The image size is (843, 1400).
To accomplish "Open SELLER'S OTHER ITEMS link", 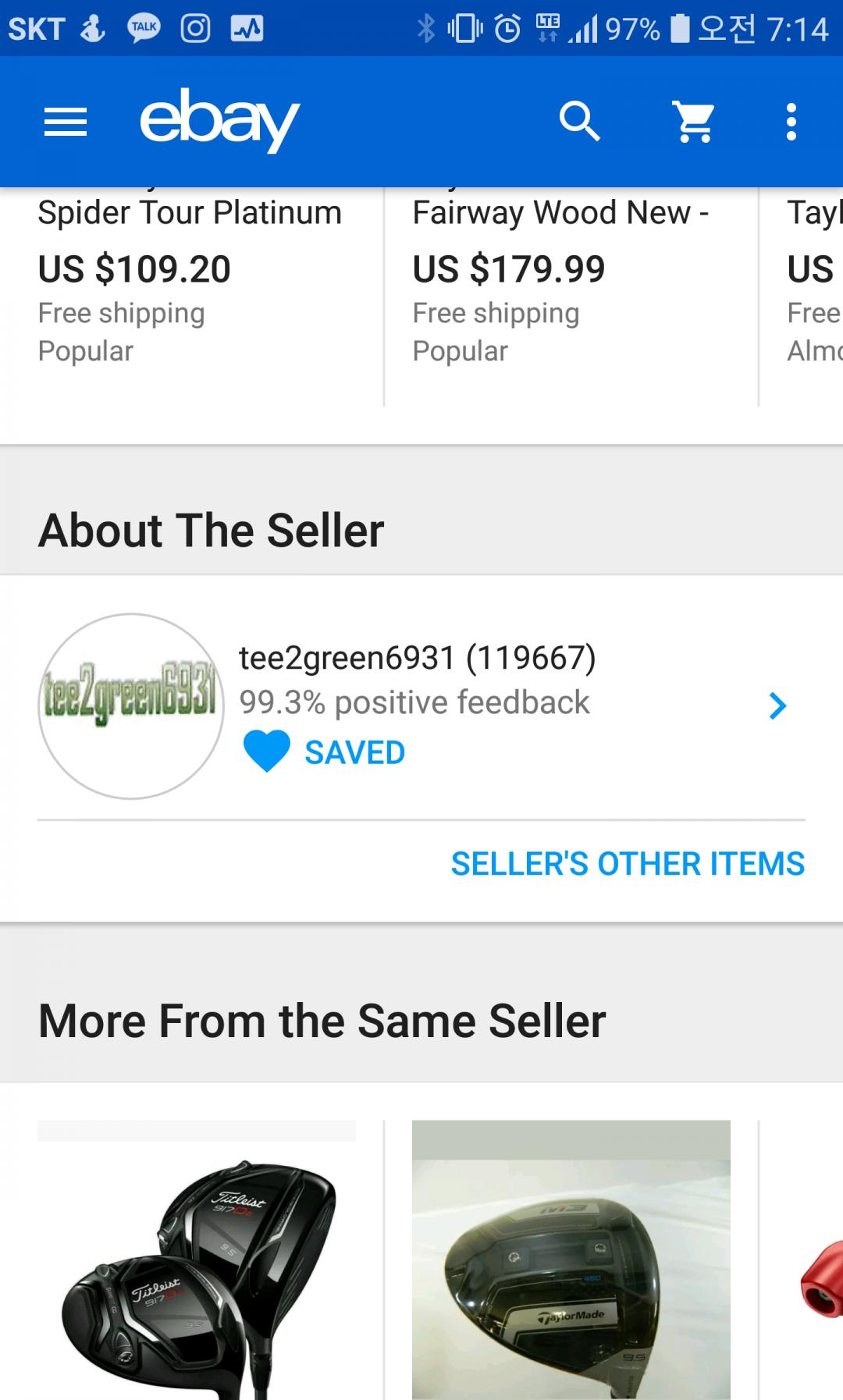I will (x=628, y=864).
